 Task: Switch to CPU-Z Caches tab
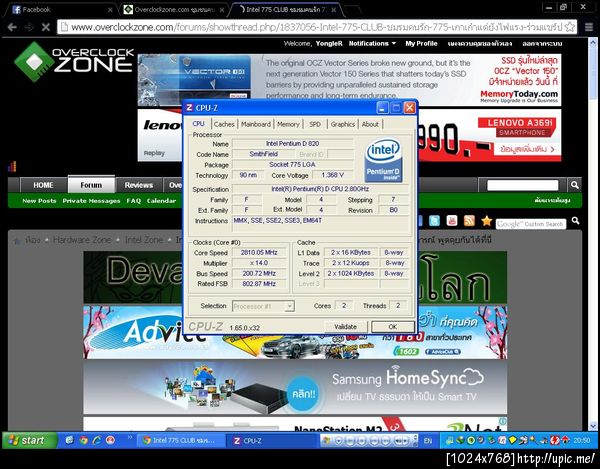224,124
